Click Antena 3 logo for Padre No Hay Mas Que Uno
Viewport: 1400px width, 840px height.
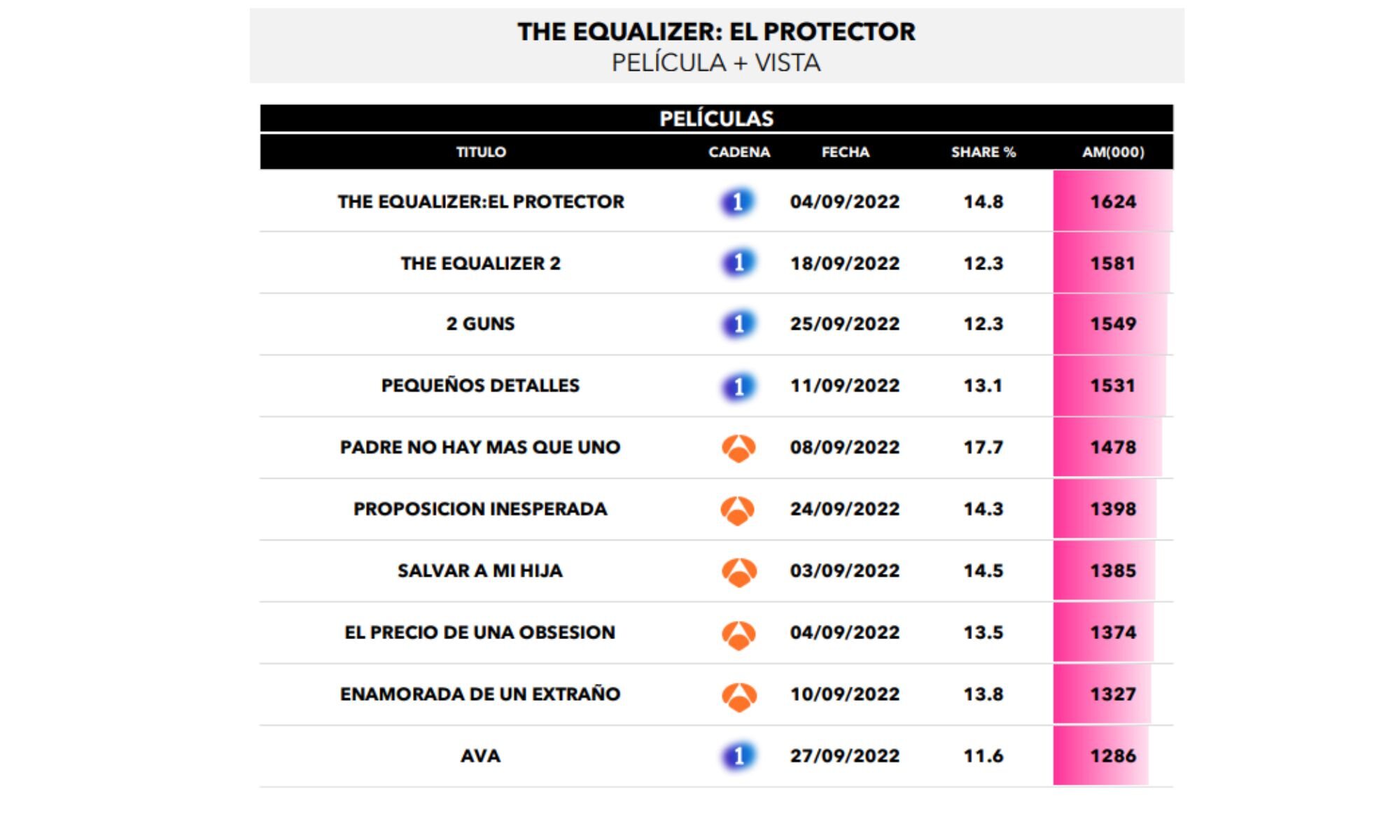click(x=738, y=448)
